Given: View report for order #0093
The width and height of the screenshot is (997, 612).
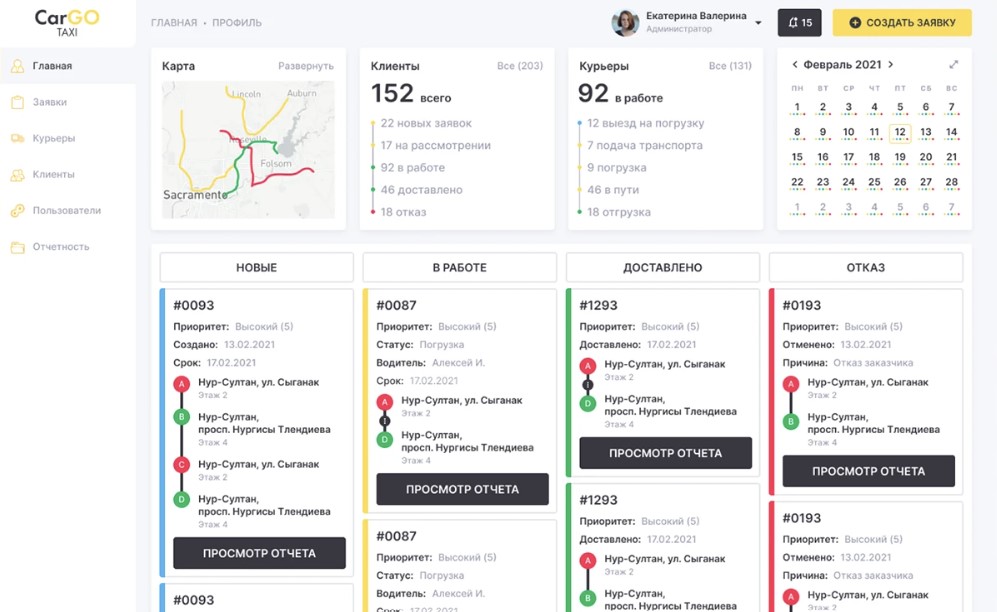Looking at the screenshot, I should tap(259, 554).
